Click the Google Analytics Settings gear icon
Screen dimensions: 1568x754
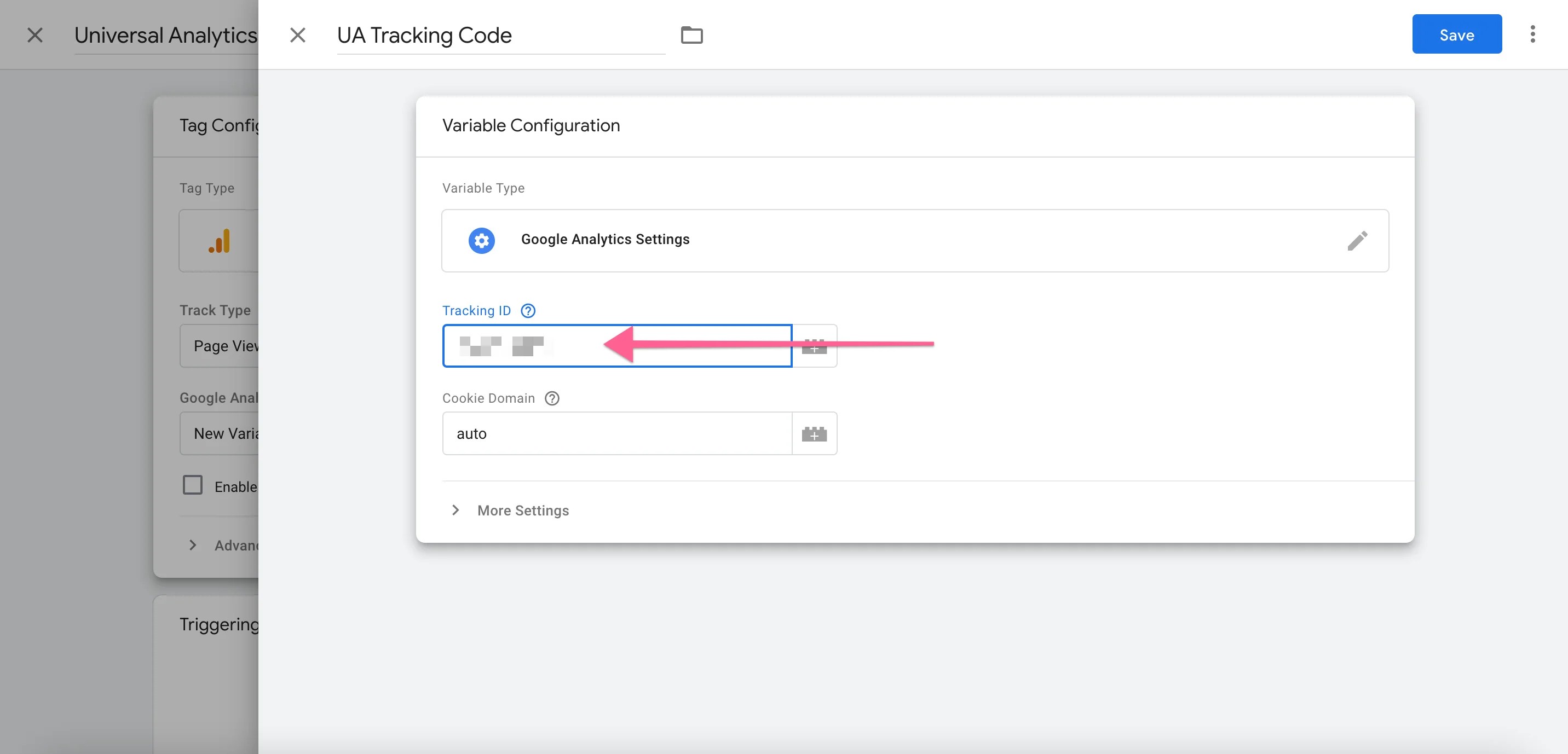(x=481, y=239)
